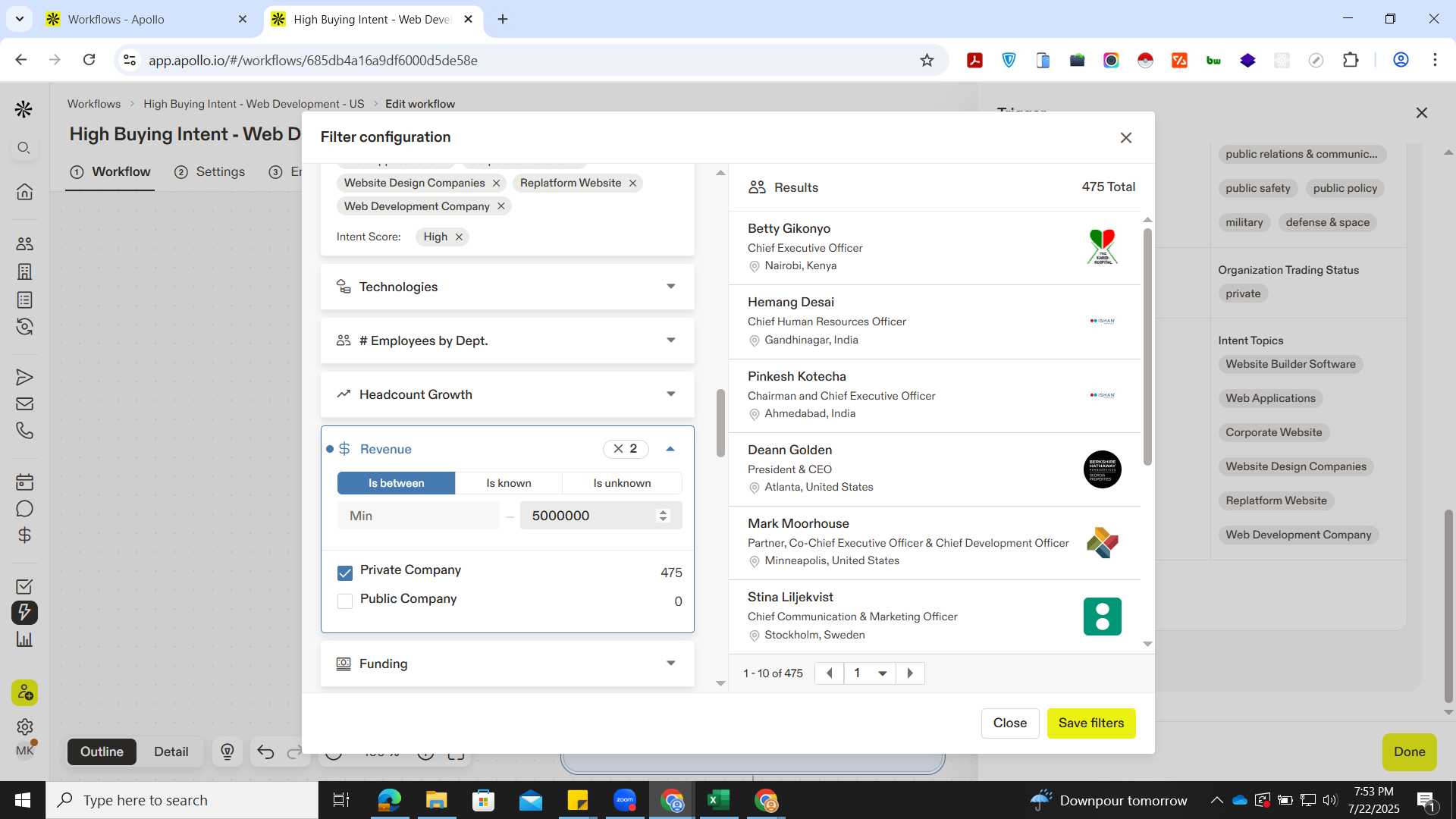Viewport: 1456px width, 819px height.
Task: Select the Is between revenue option
Action: pyautogui.click(x=396, y=483)
